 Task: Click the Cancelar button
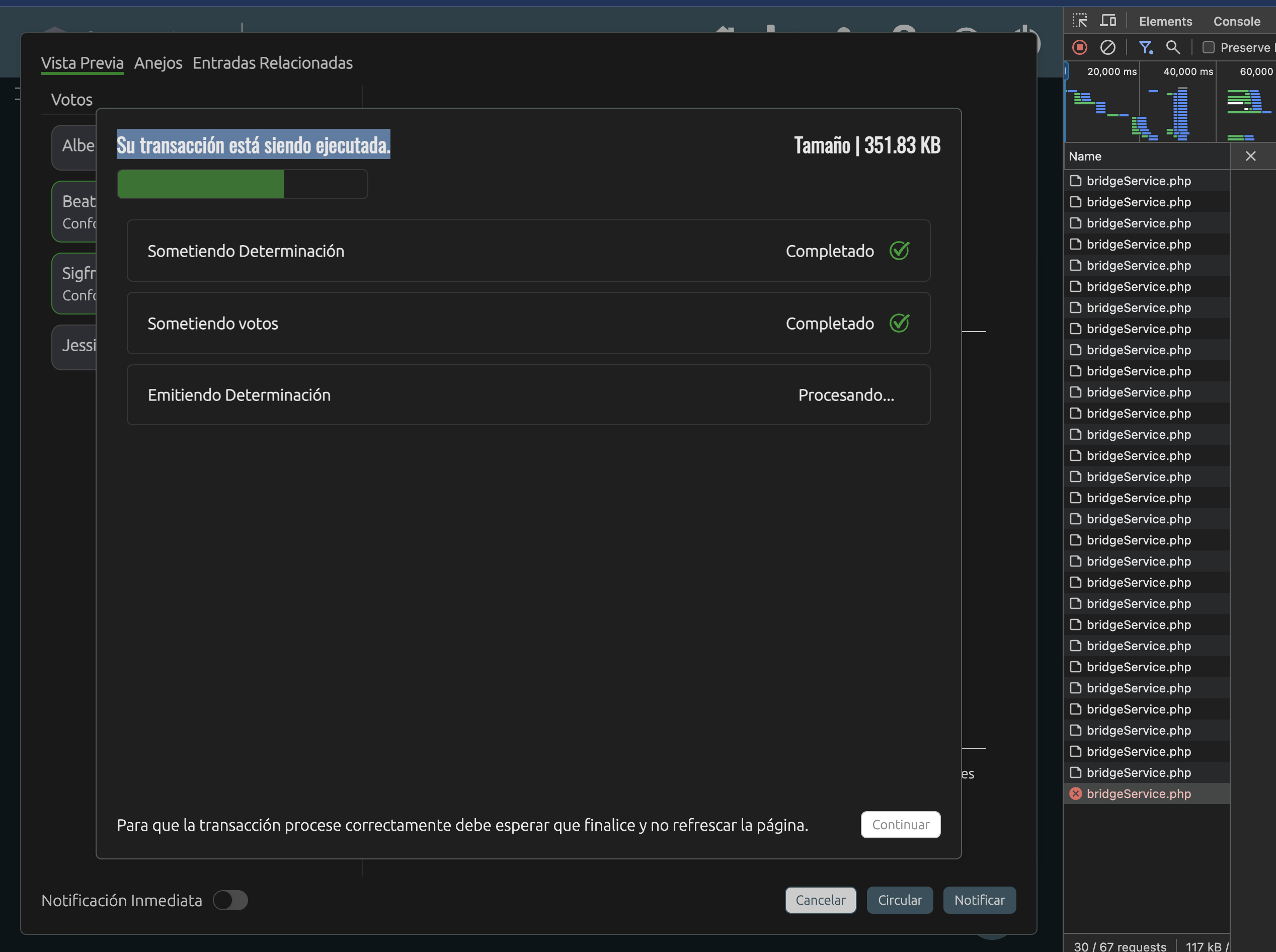click(820, 900)
